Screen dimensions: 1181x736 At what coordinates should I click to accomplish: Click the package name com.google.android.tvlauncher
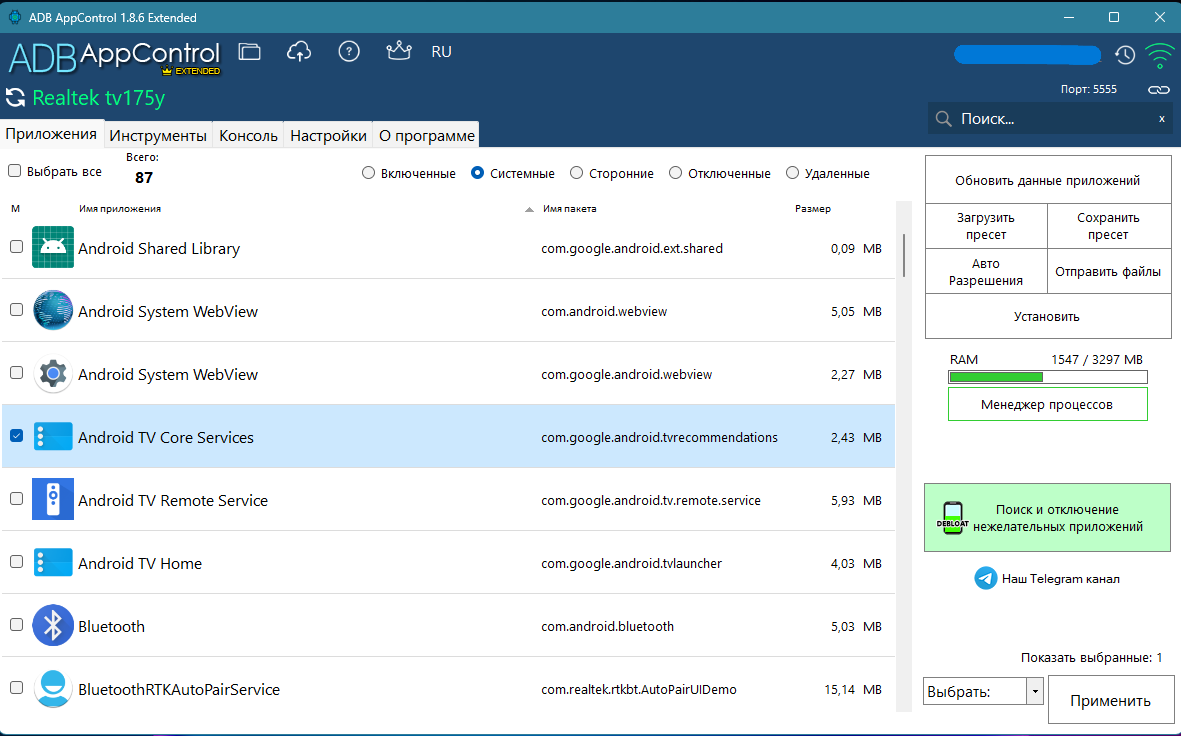(x=631, y=563)
